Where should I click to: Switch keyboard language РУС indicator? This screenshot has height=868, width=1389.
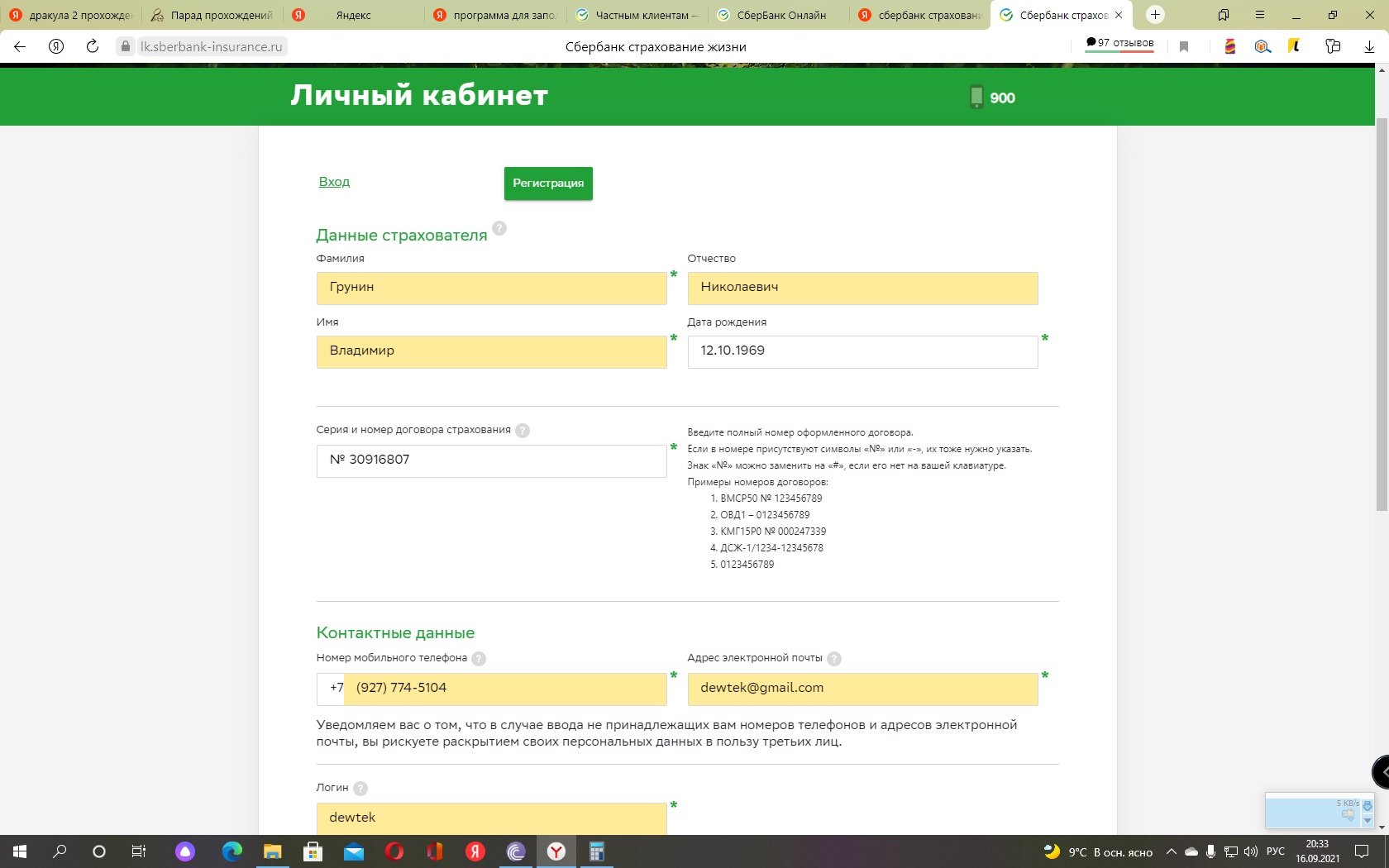click(x=1276, y=851)
